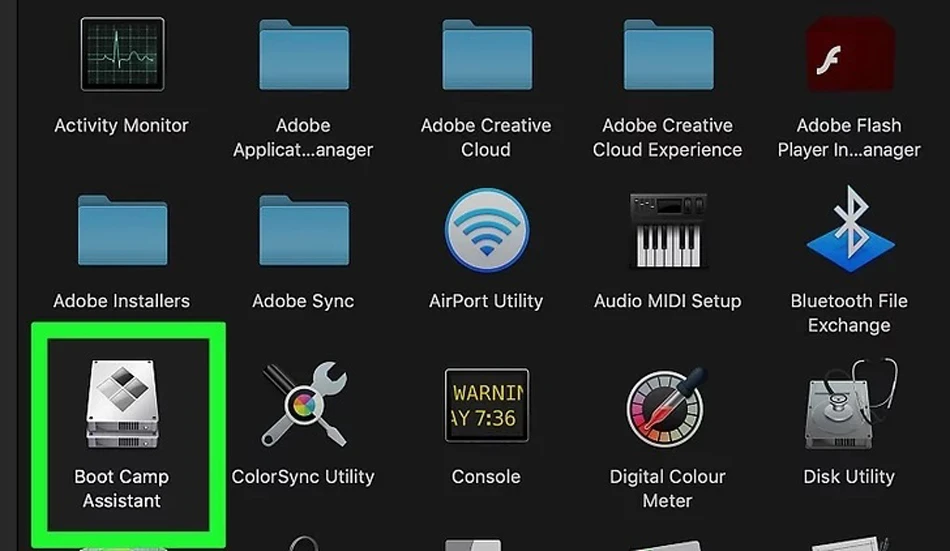Screen dimensions: 950x551
Task: Launch the Disk Utility drive icon
Action: tap(850, 404)
